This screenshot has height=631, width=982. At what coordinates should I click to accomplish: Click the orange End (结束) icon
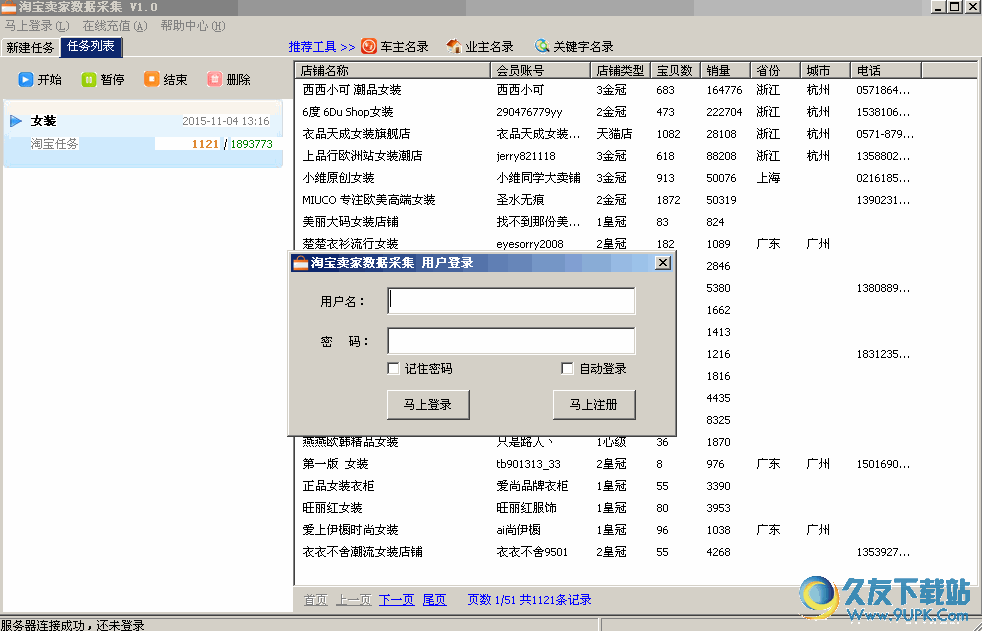tap(152, 79)
